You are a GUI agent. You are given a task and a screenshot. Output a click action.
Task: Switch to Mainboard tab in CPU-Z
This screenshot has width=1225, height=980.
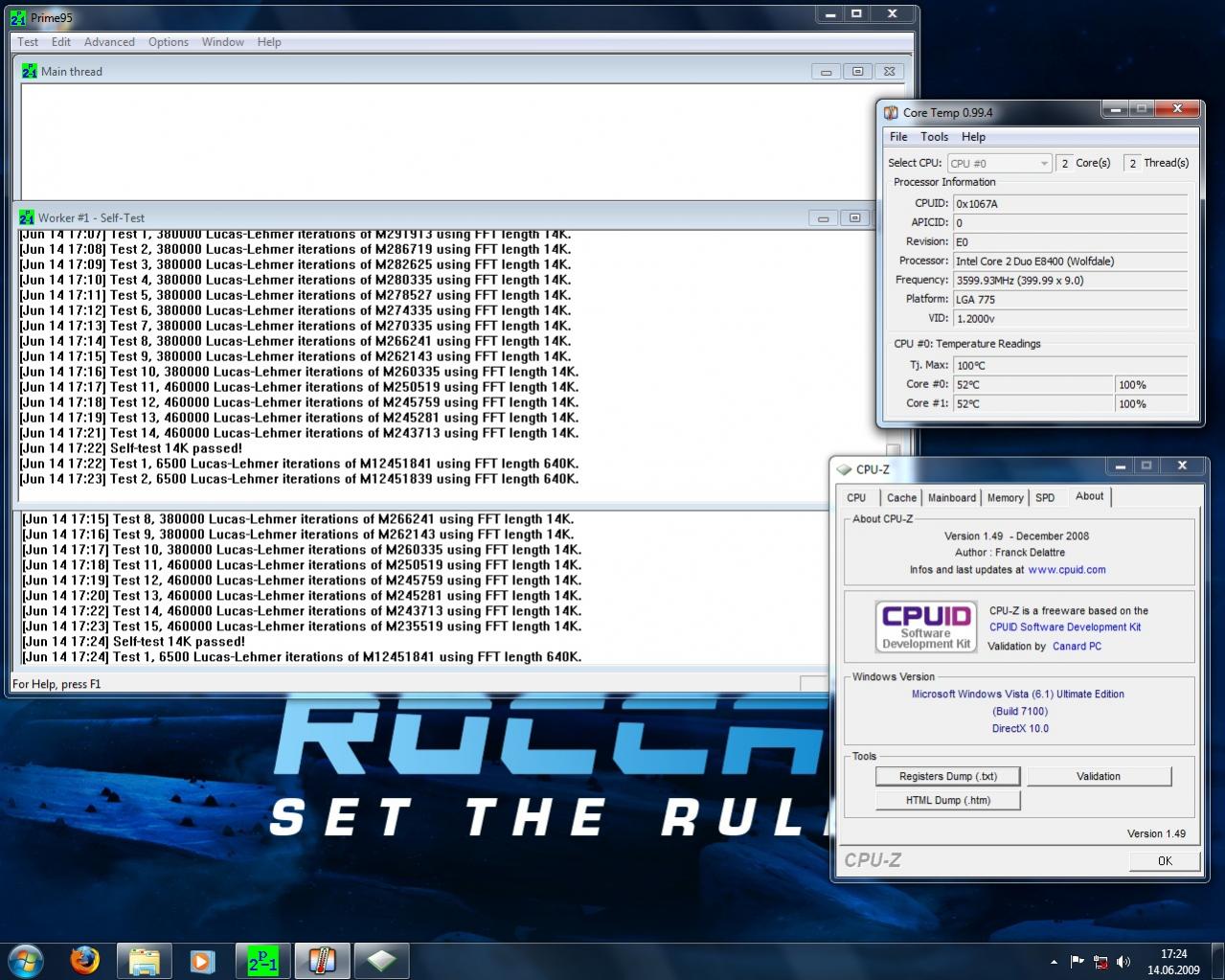click(x=952, y=497)
